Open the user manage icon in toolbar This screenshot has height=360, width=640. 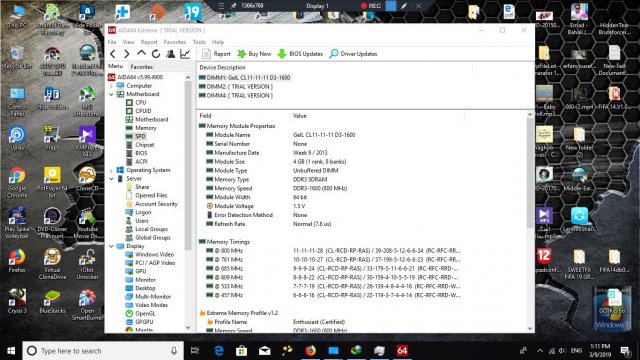[171, 54]
